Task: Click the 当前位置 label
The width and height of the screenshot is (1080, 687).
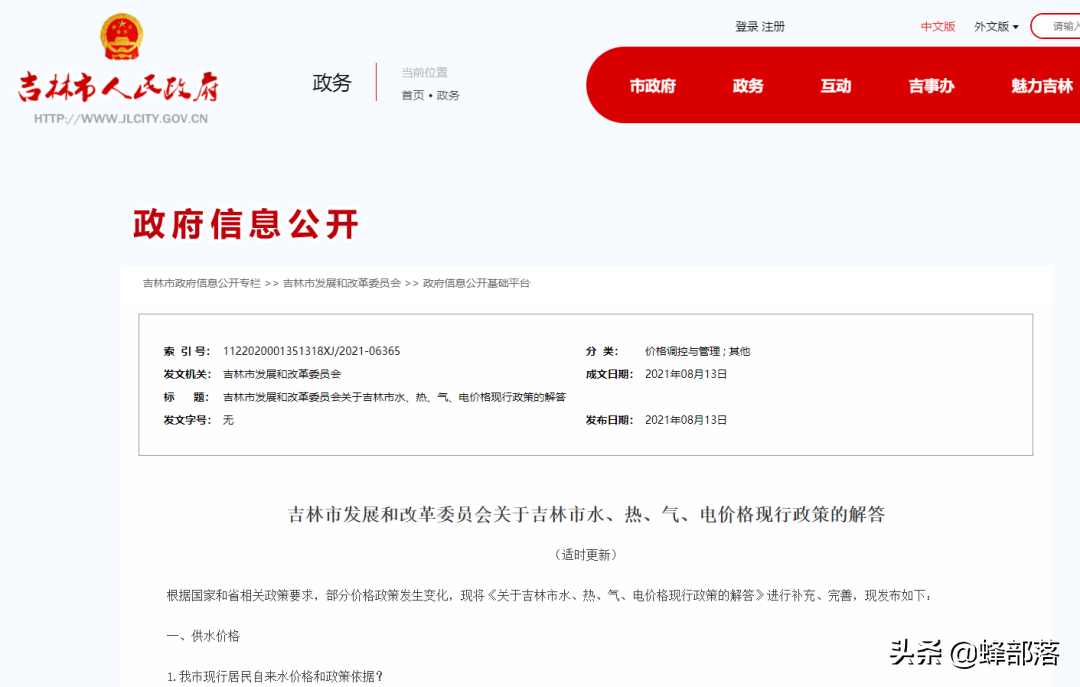Action: [424, 72]
